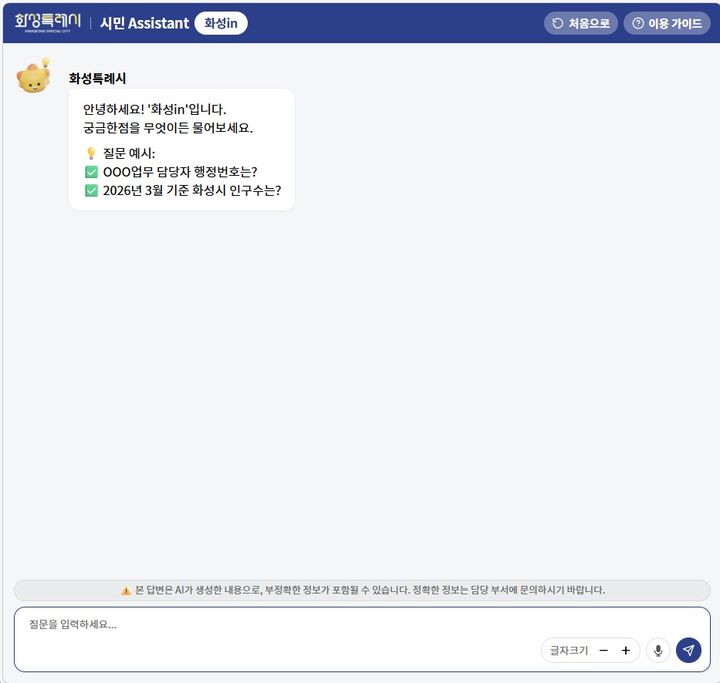Image resolution: width=720 pixels, height=683 pixels.
Task: Click the microphone voice input icon
Action: 658,650
